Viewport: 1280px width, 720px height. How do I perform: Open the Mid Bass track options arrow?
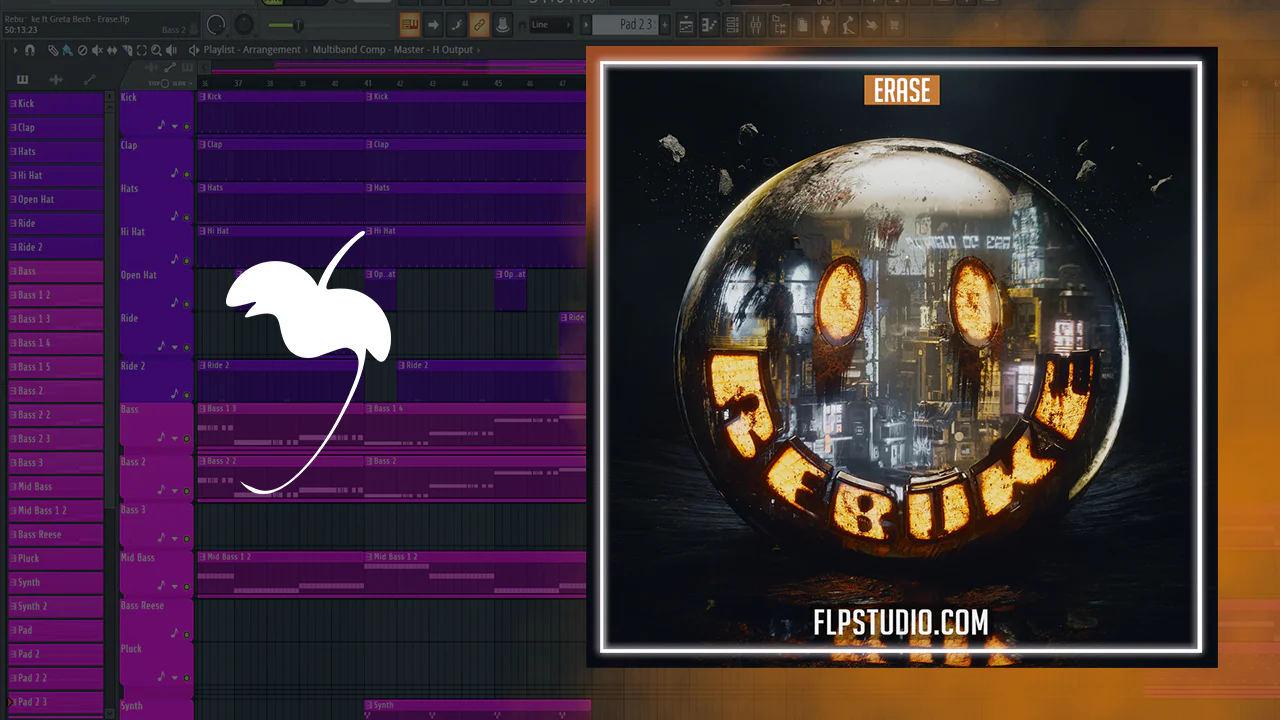pyautogui.click(x=175, y=587)
